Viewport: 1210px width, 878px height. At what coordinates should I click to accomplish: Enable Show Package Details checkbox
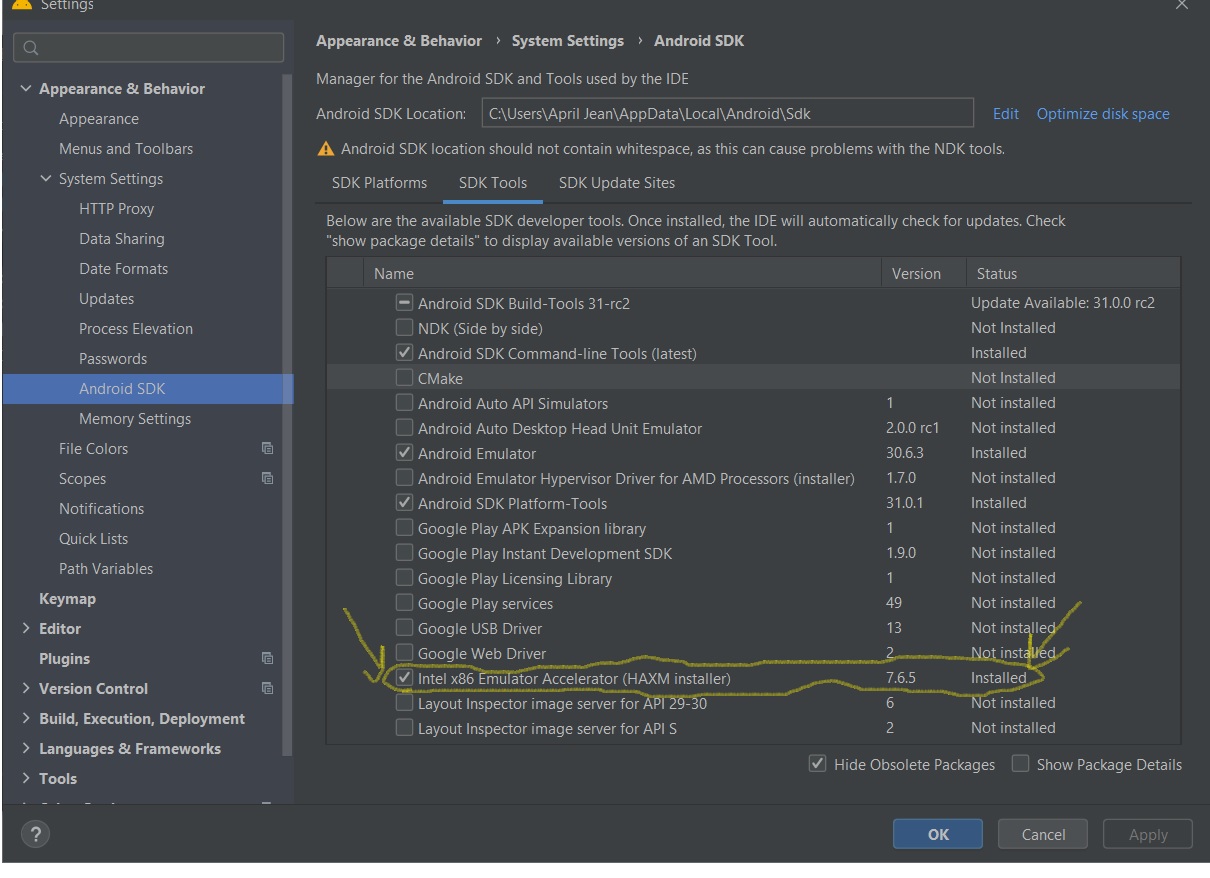coord(1020,764)
